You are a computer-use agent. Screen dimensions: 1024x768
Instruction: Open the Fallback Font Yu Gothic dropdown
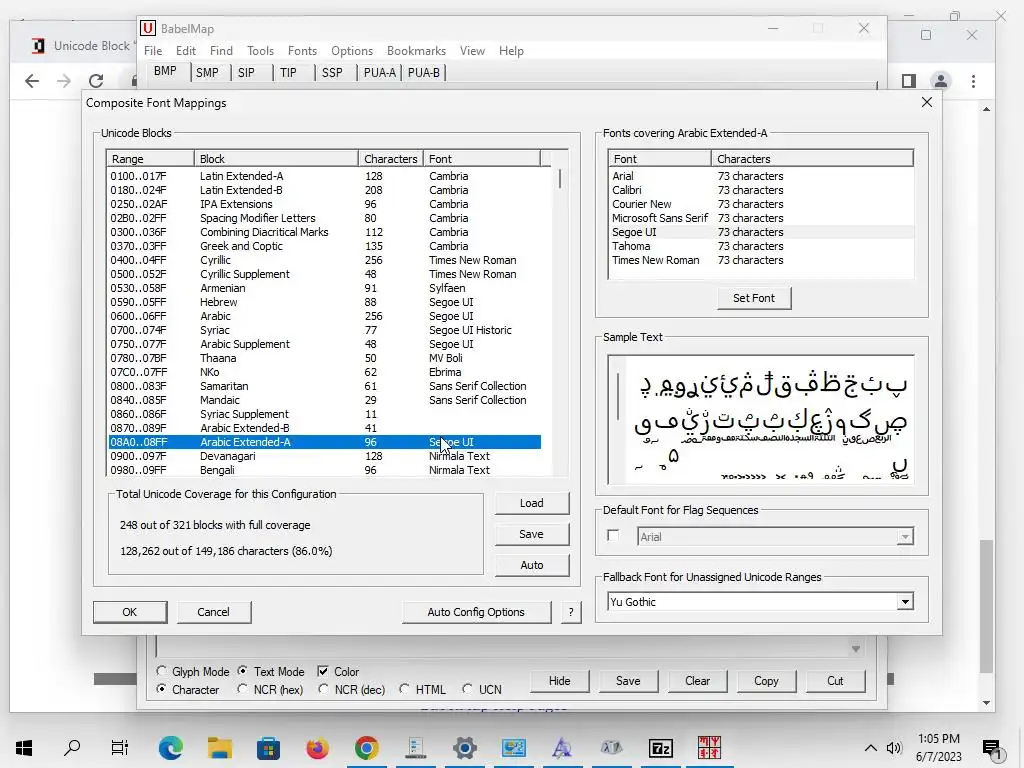pos(904,601)
